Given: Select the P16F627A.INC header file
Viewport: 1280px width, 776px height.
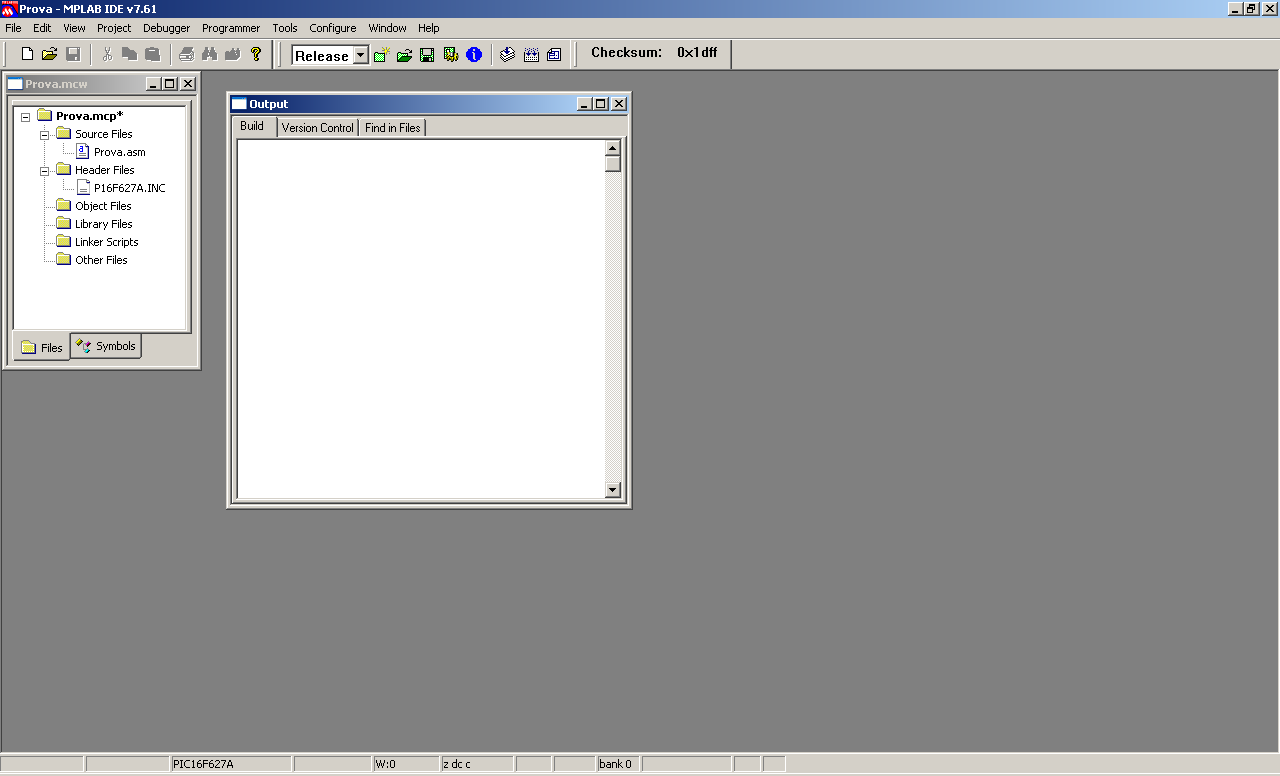Looking at the screenshot, I should click(x=129, y=188).
